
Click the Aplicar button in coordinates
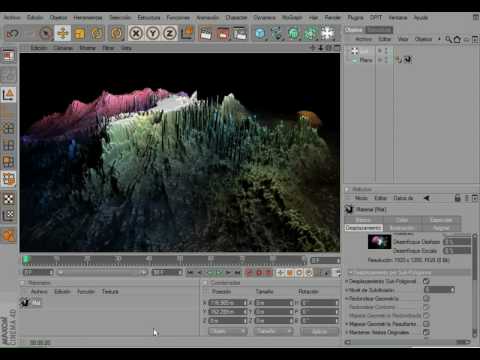319,331
